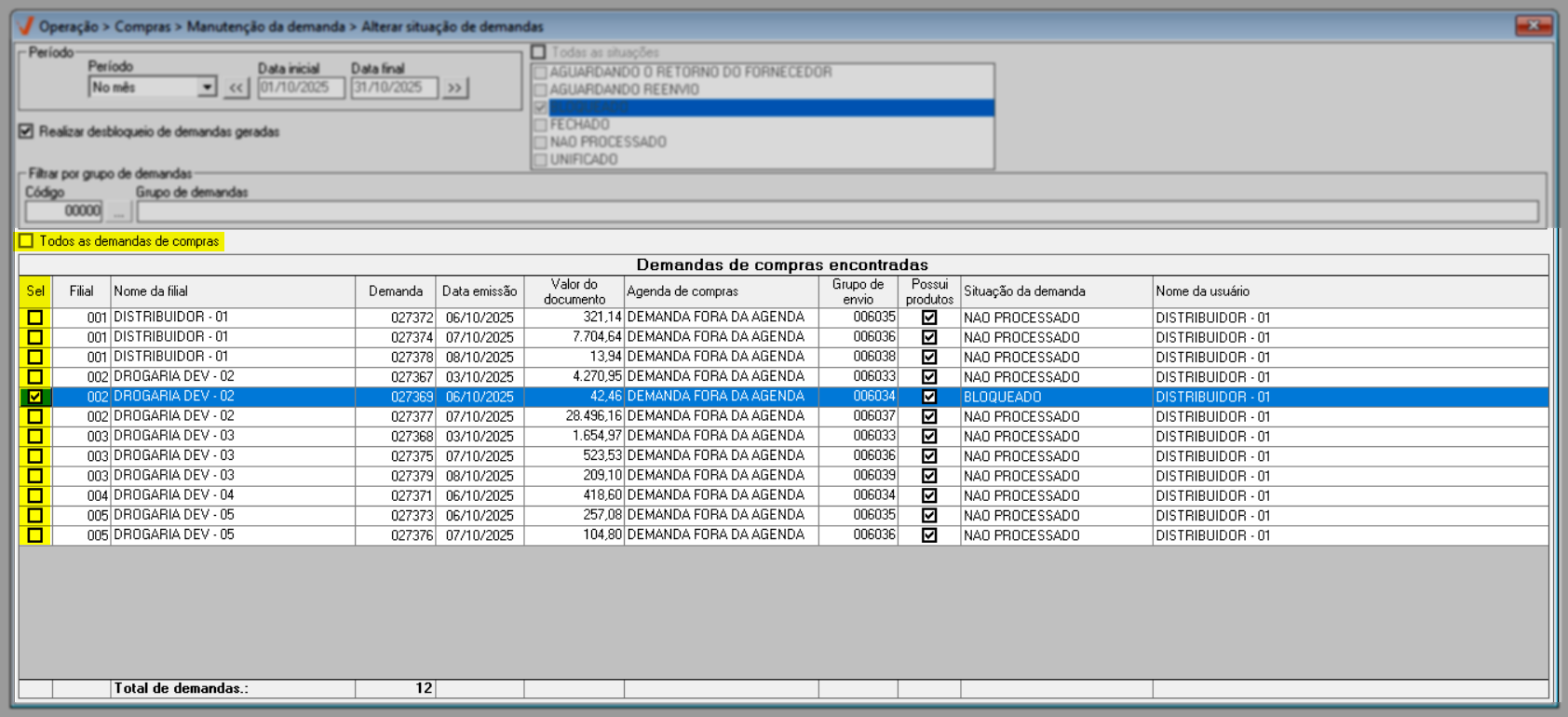Click document value 1.654,97

tap(574, 436)
